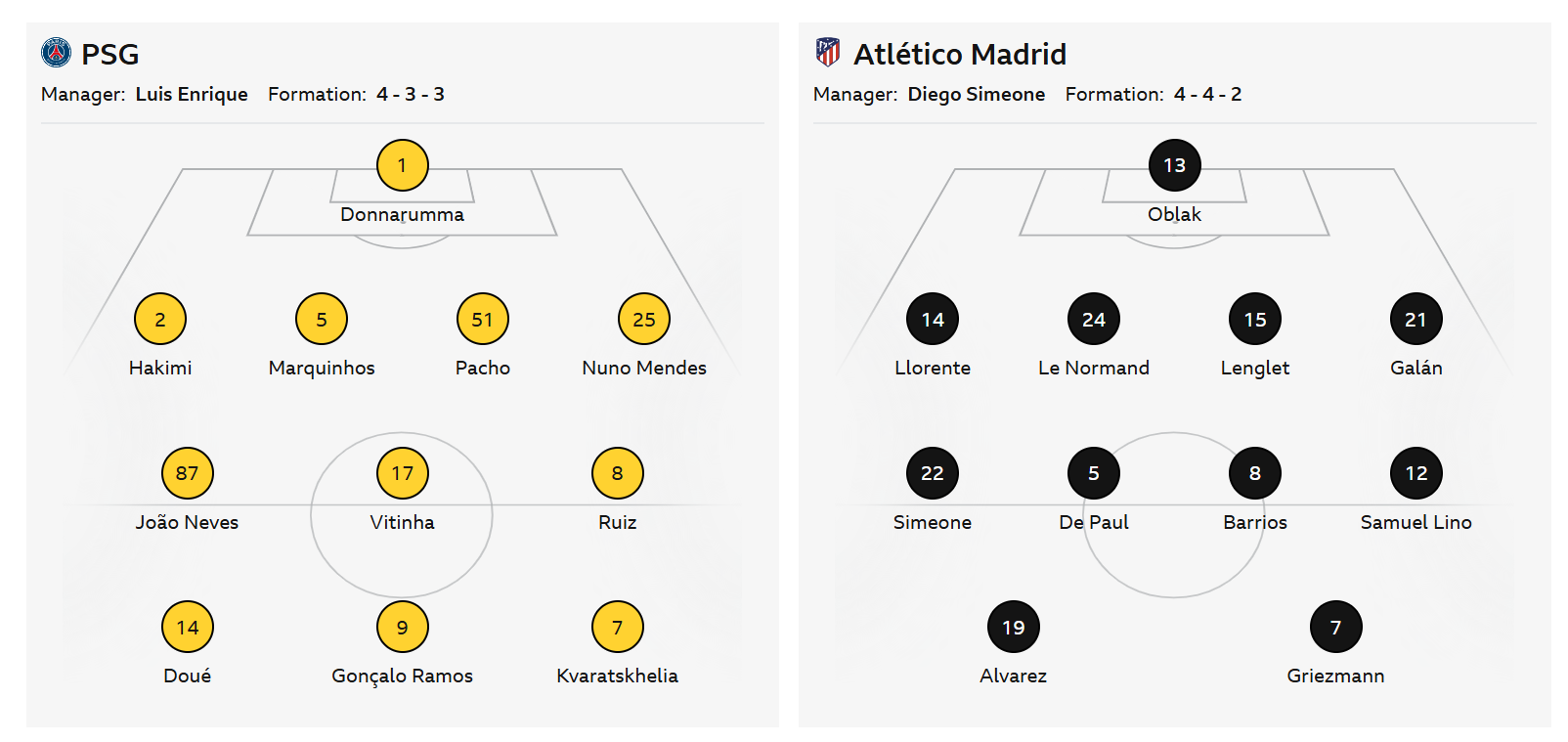Click the De Paul name label
Image resolution: width=1568 pixels, height=742 pixels.
[x=1093, y=522]
